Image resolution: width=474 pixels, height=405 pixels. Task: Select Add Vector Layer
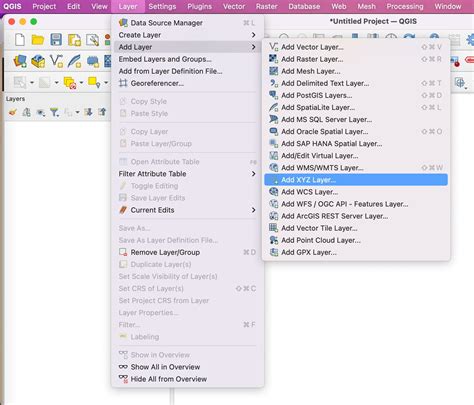pos(356,47)
